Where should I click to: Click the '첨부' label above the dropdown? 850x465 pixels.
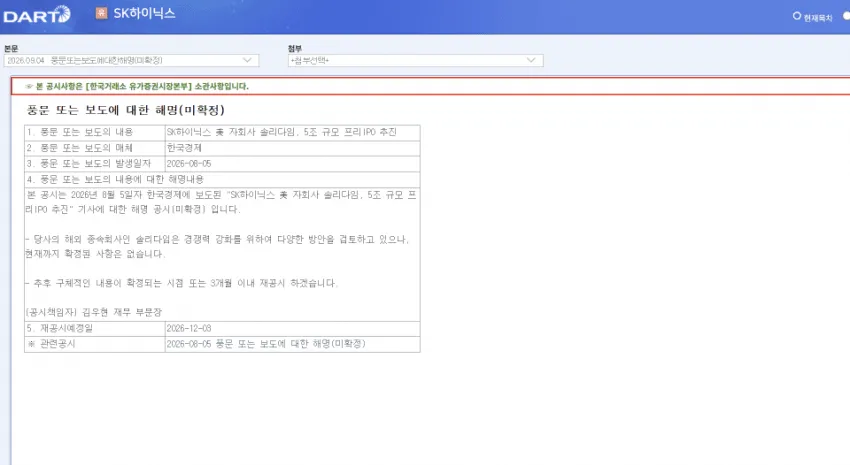295,49
